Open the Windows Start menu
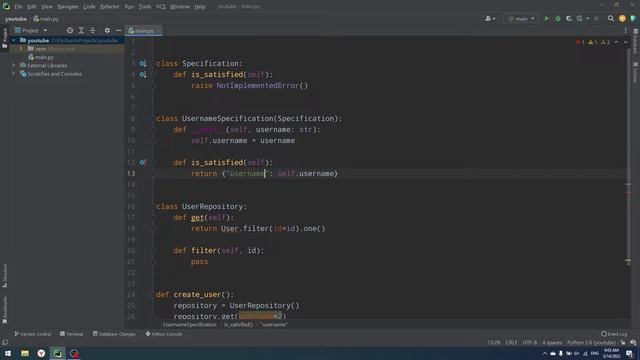 pos(8,353)
